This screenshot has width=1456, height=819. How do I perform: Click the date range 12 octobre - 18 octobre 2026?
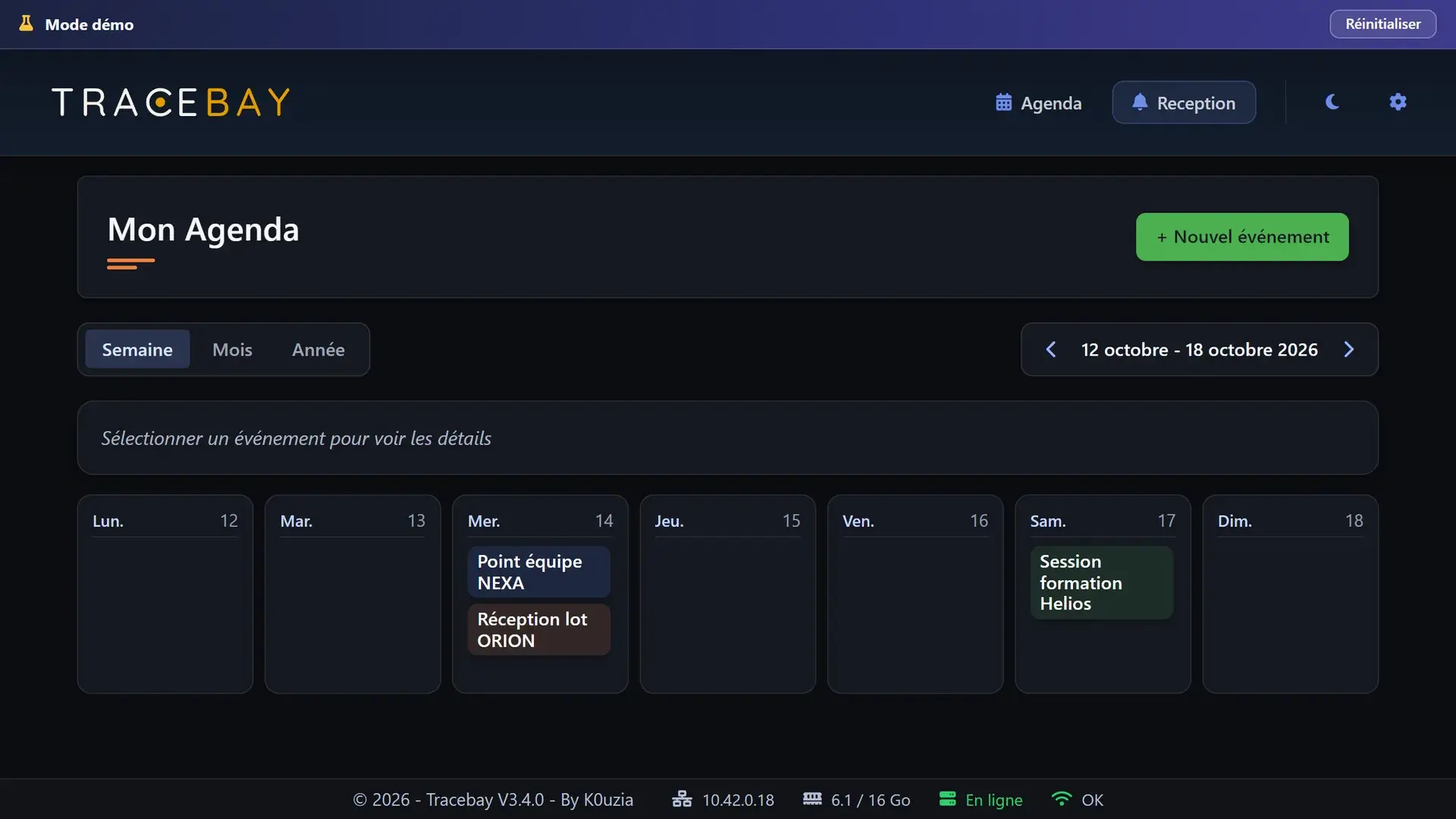pos(1199,350)
